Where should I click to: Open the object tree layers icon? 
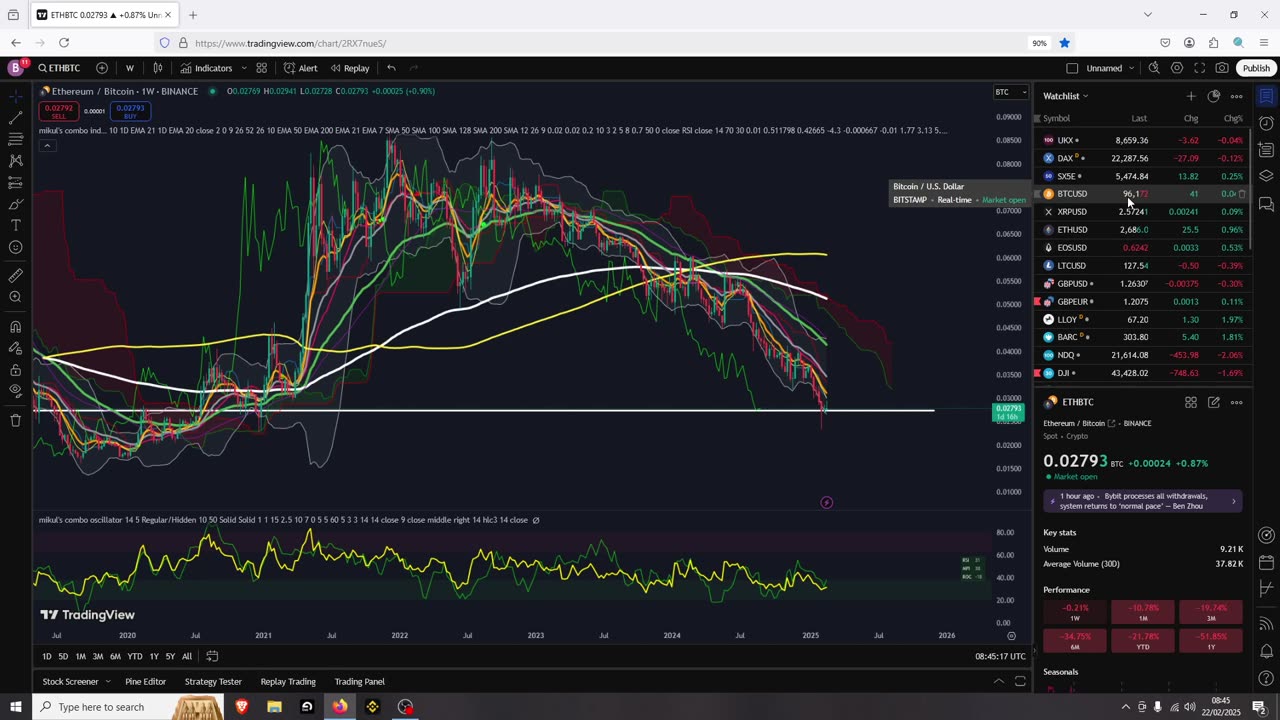click(1266, 177)
